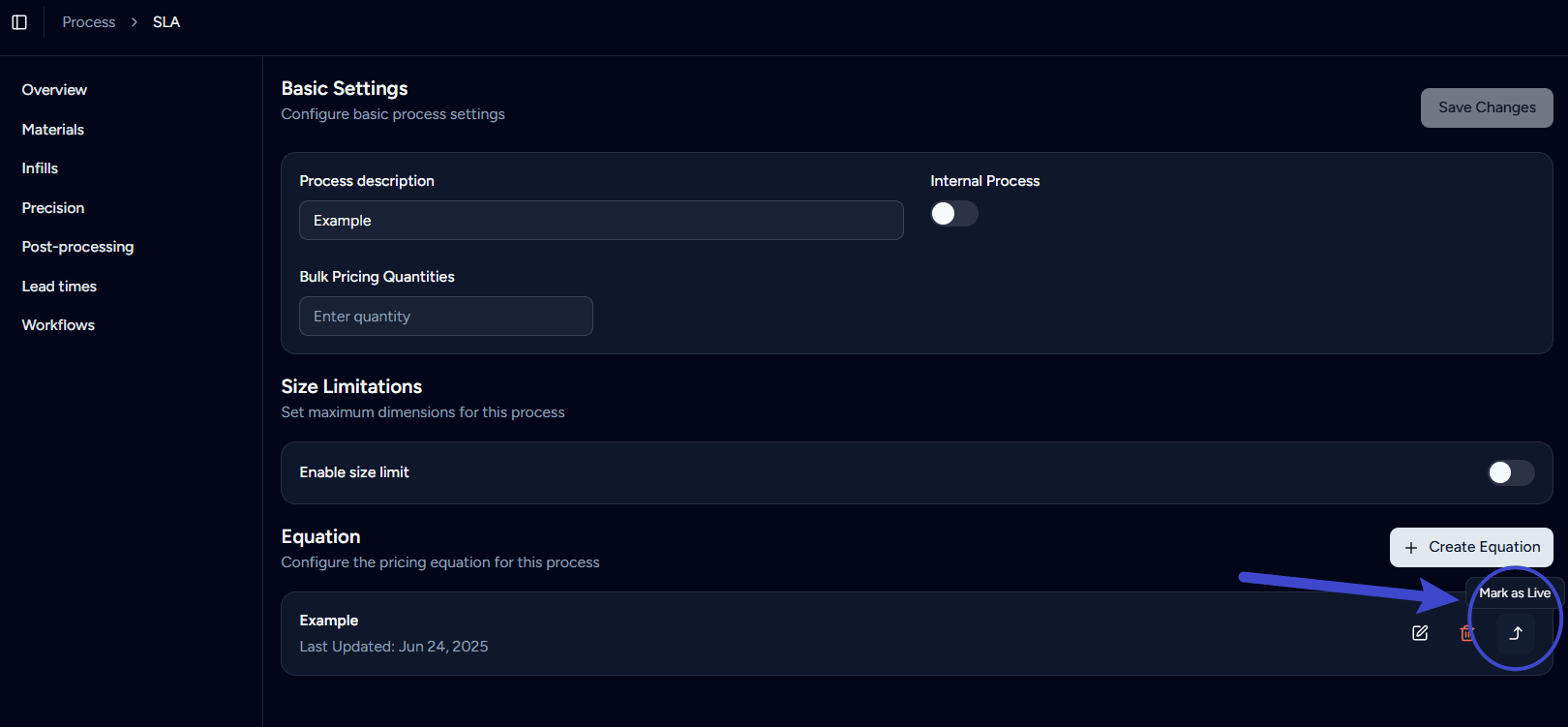The width and height of the screenshot is (1568, 727).
Task: Delete the Example equation via trash icon
Action: (1466, 633)
